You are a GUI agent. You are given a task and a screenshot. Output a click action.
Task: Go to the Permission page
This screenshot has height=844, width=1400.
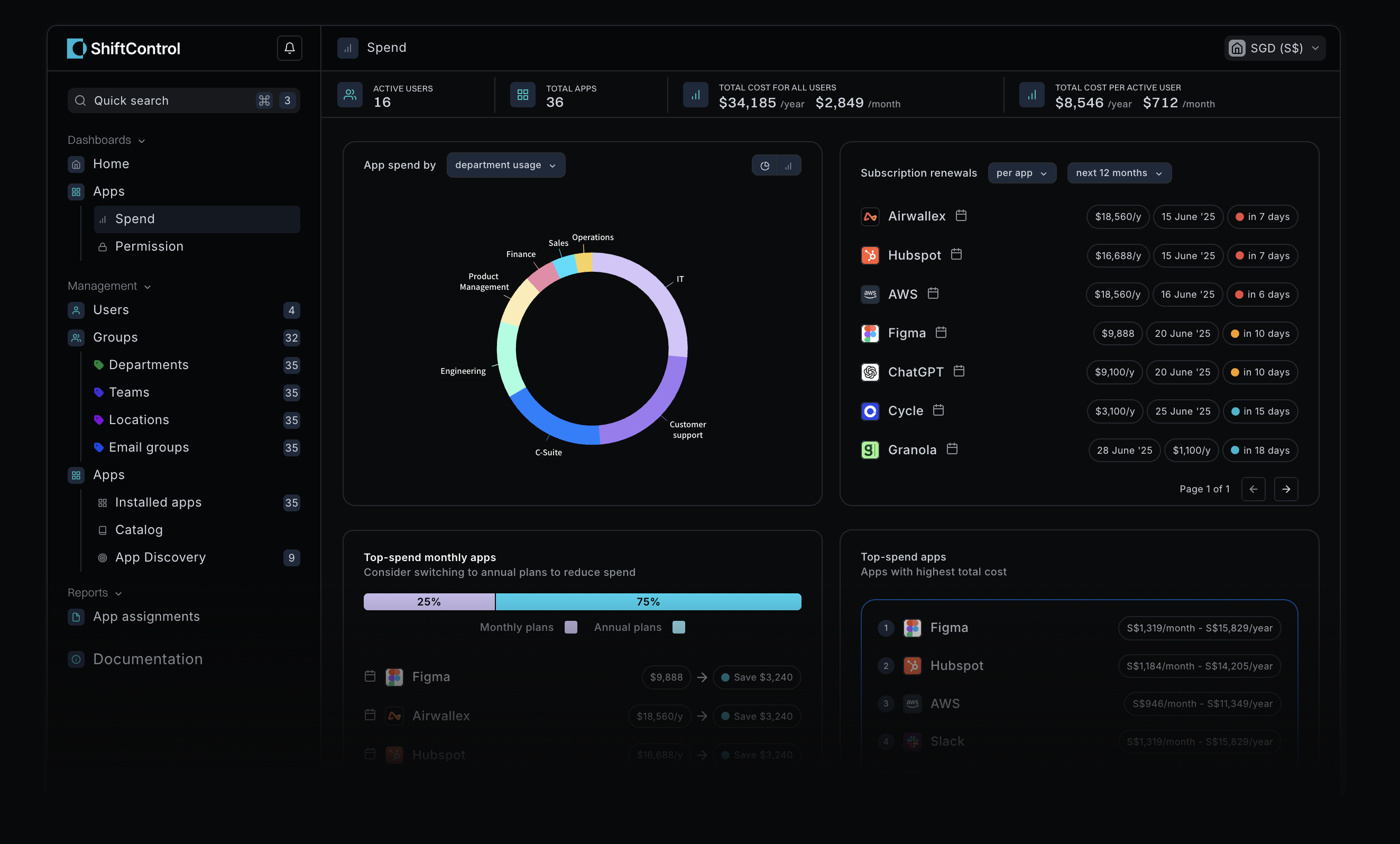pyautogui.click(x=149, y=246)
